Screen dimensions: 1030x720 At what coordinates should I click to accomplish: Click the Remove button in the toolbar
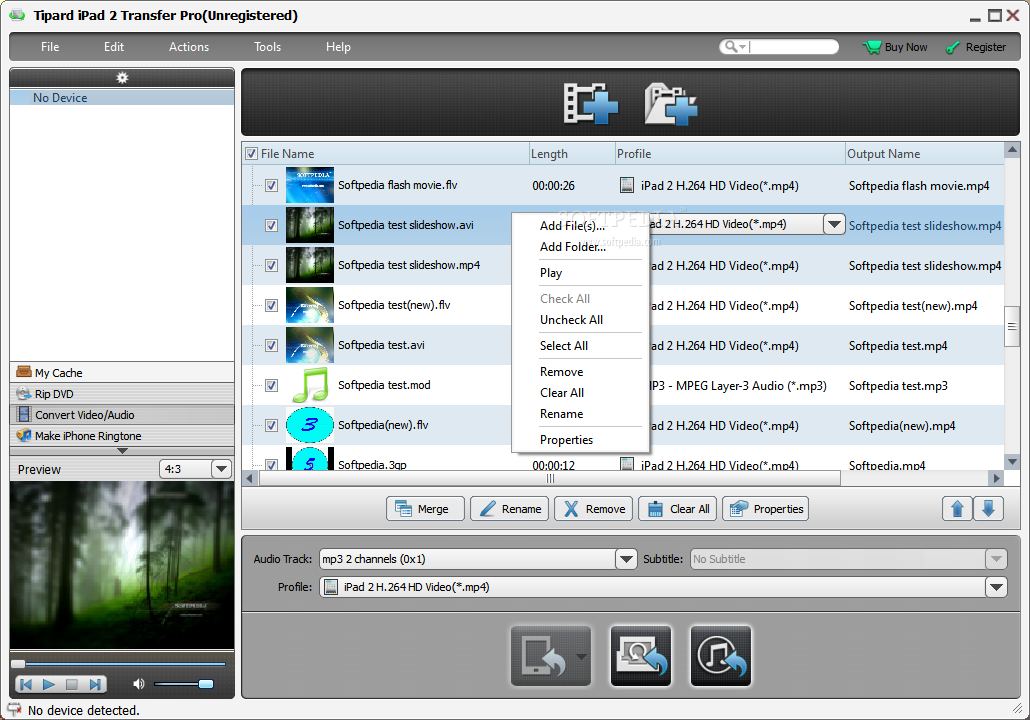[593, 508]
